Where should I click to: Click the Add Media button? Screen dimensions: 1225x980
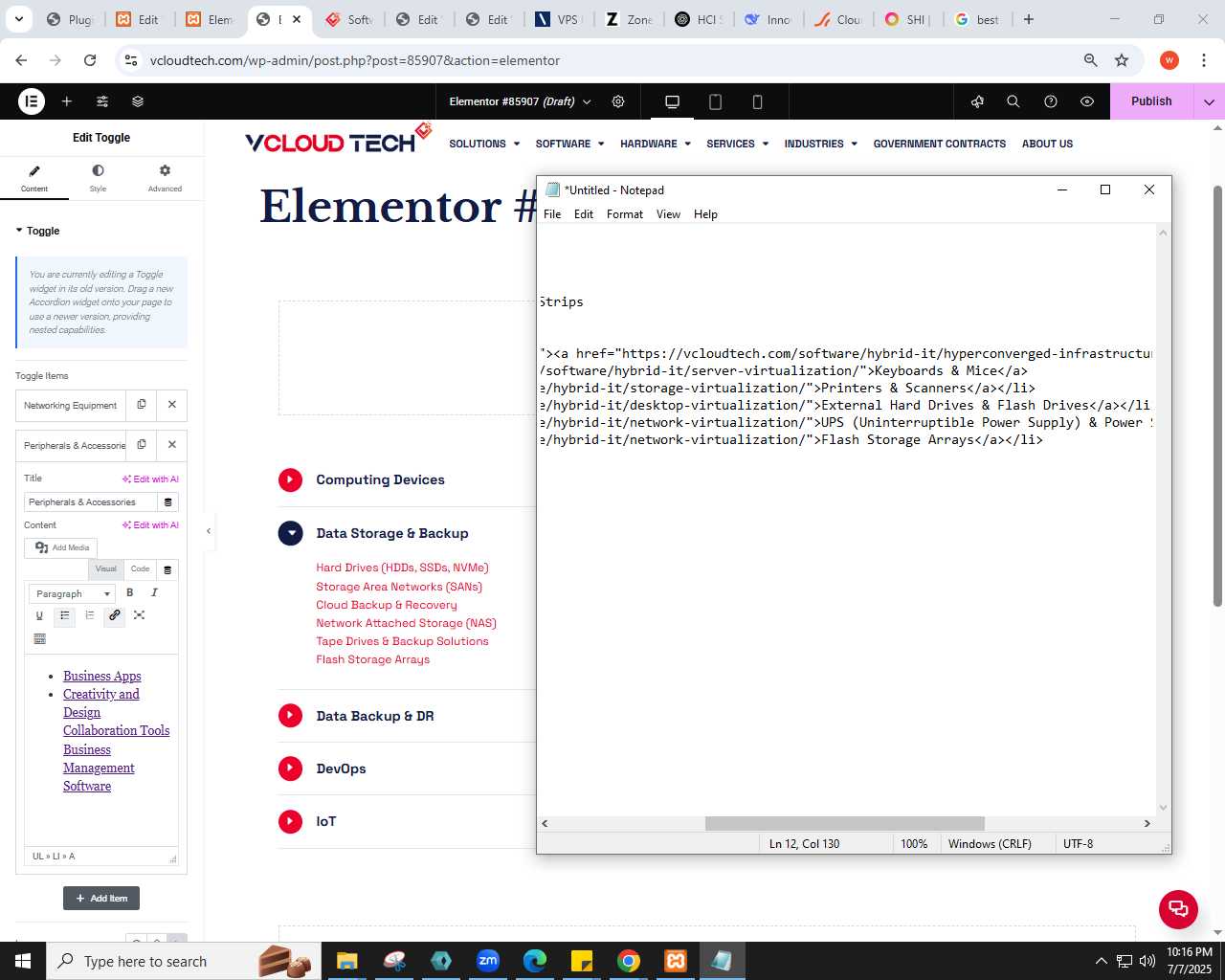61,547
